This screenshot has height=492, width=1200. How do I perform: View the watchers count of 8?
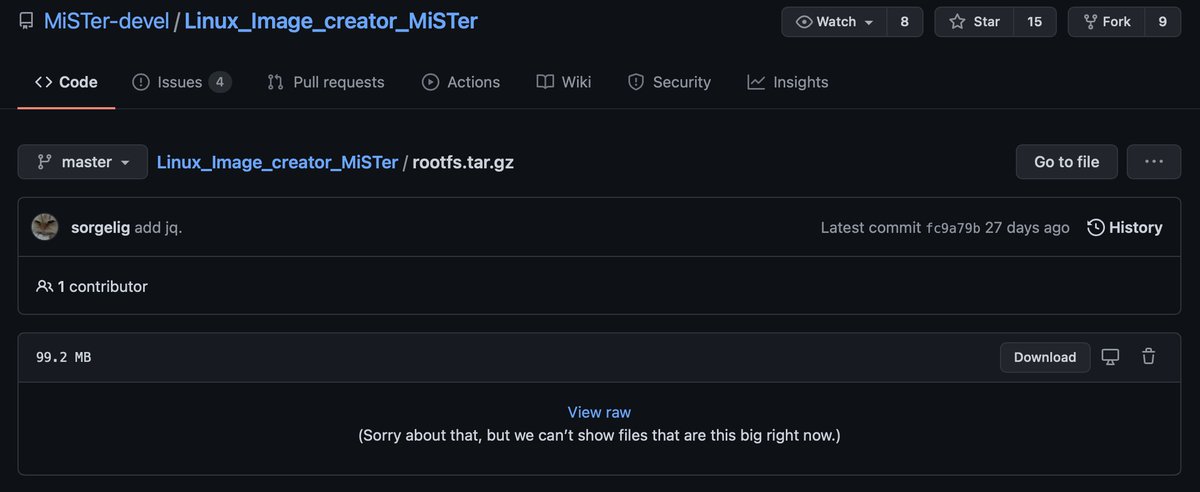pyautogui.click(x=905, y=22)
